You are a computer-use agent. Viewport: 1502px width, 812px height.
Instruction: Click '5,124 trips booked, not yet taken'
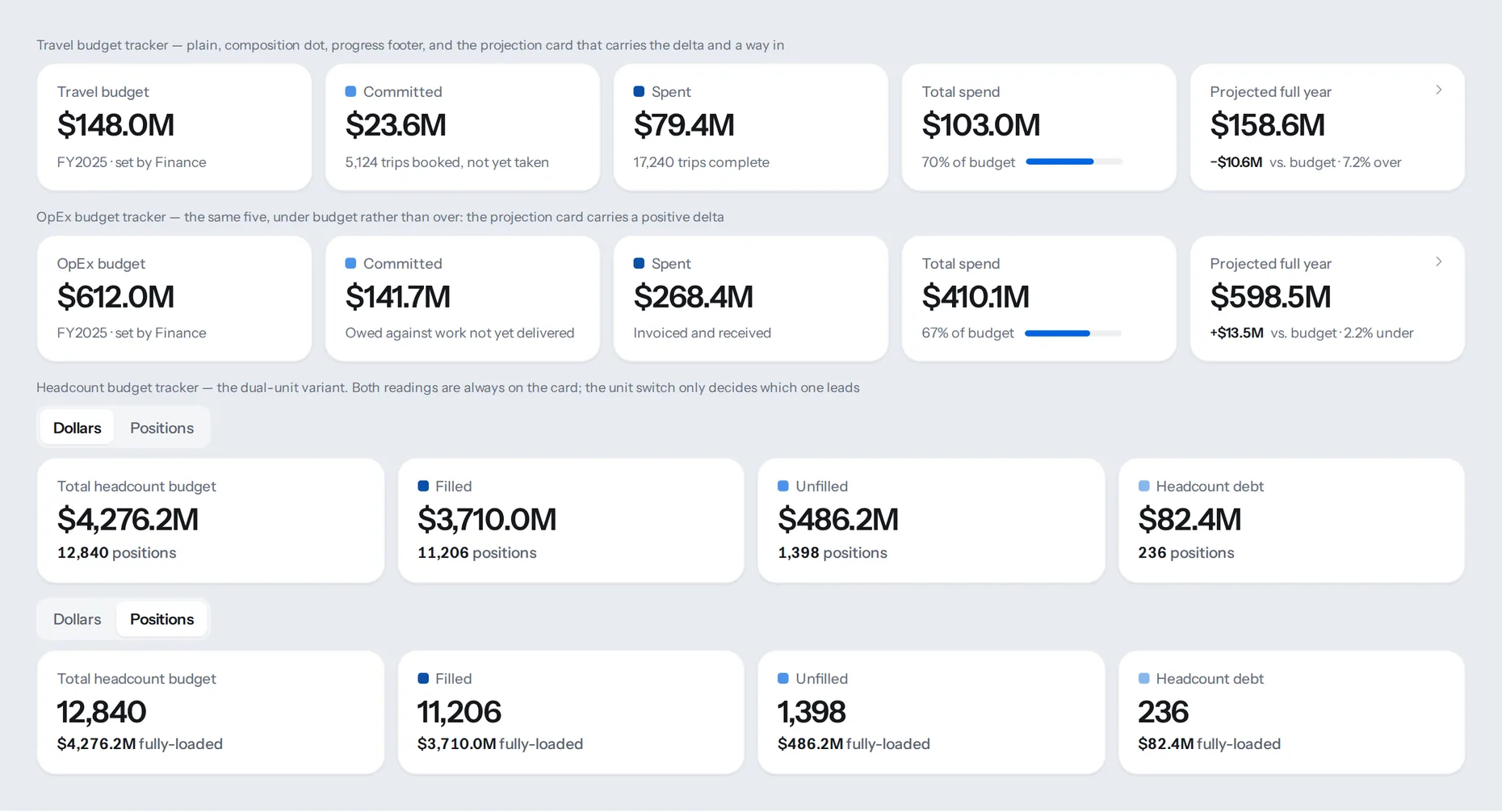[x=447, y=162]
